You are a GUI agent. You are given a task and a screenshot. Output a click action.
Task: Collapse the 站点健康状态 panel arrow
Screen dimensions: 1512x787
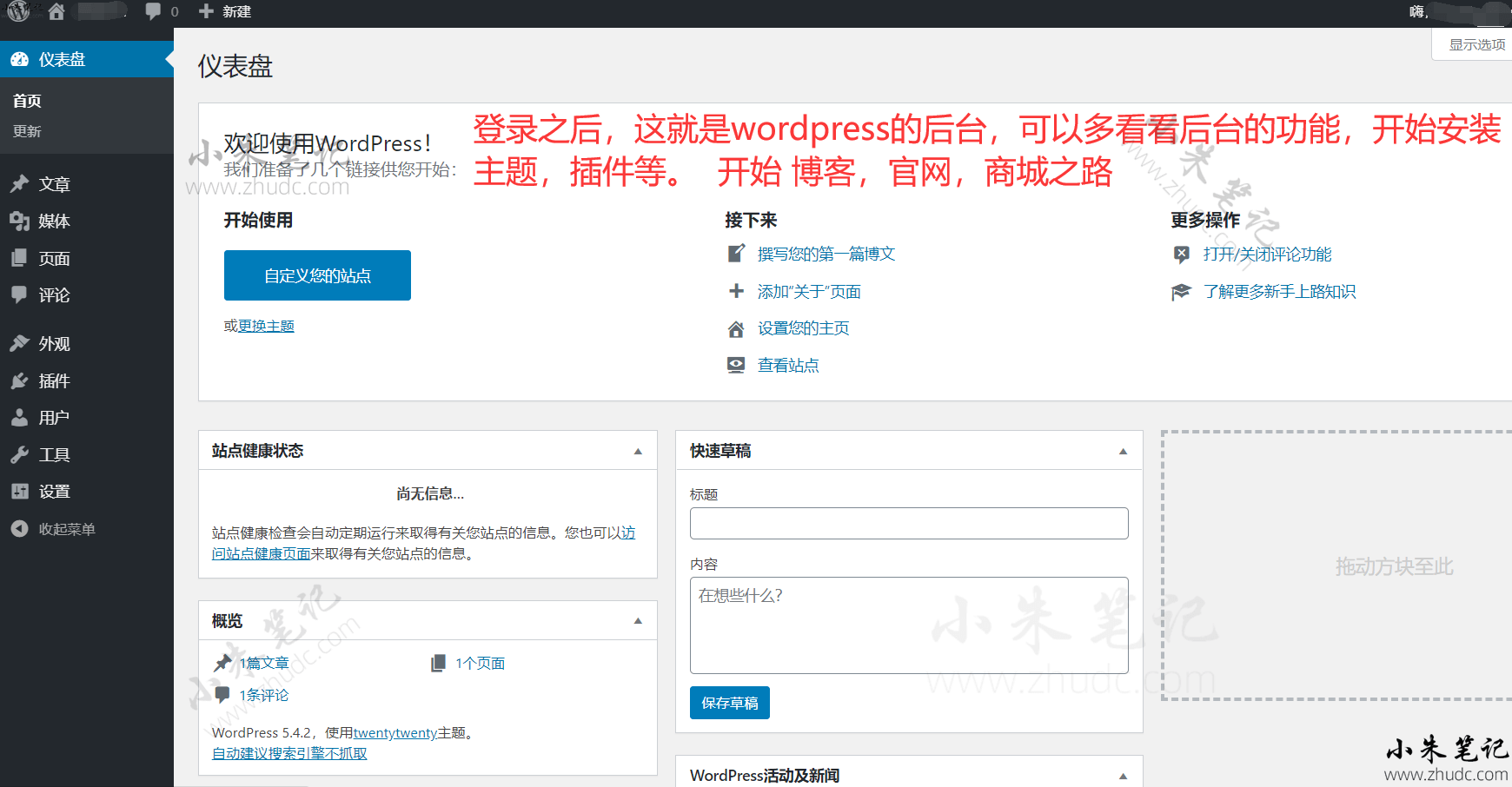(638, 452)
